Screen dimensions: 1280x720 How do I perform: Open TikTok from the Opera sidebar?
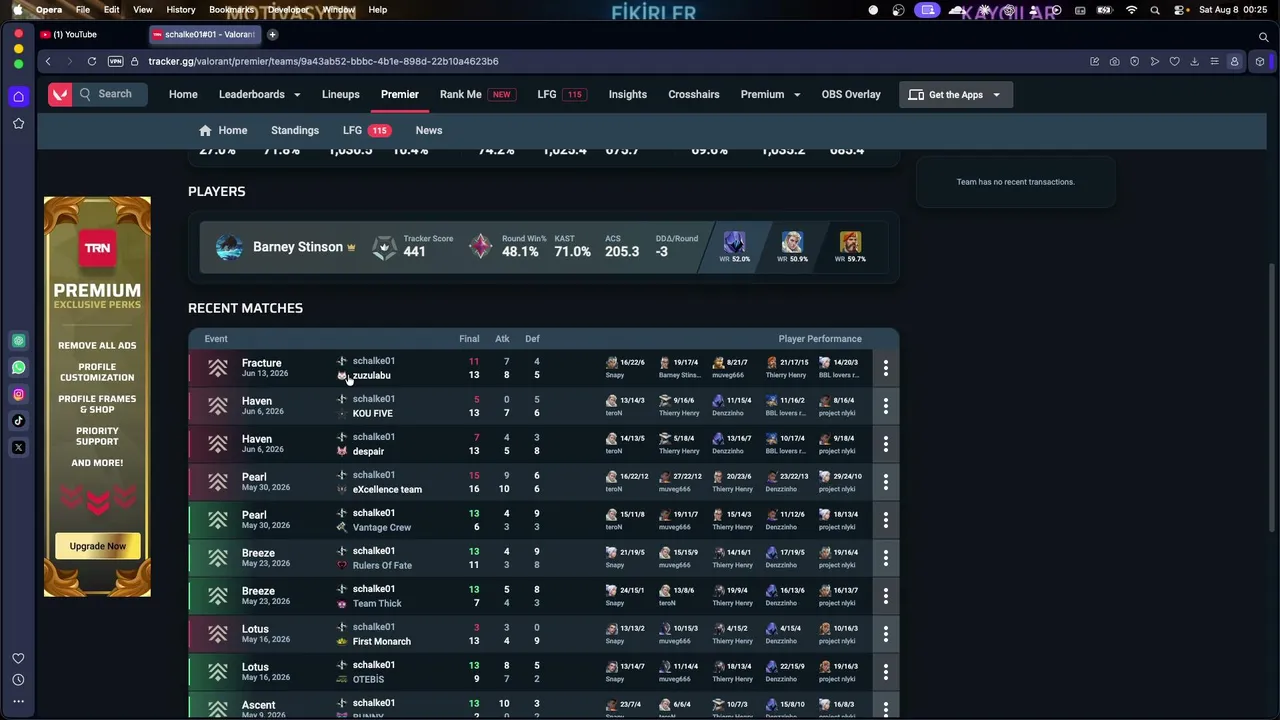pyautogui.click(x=18, y=421)
